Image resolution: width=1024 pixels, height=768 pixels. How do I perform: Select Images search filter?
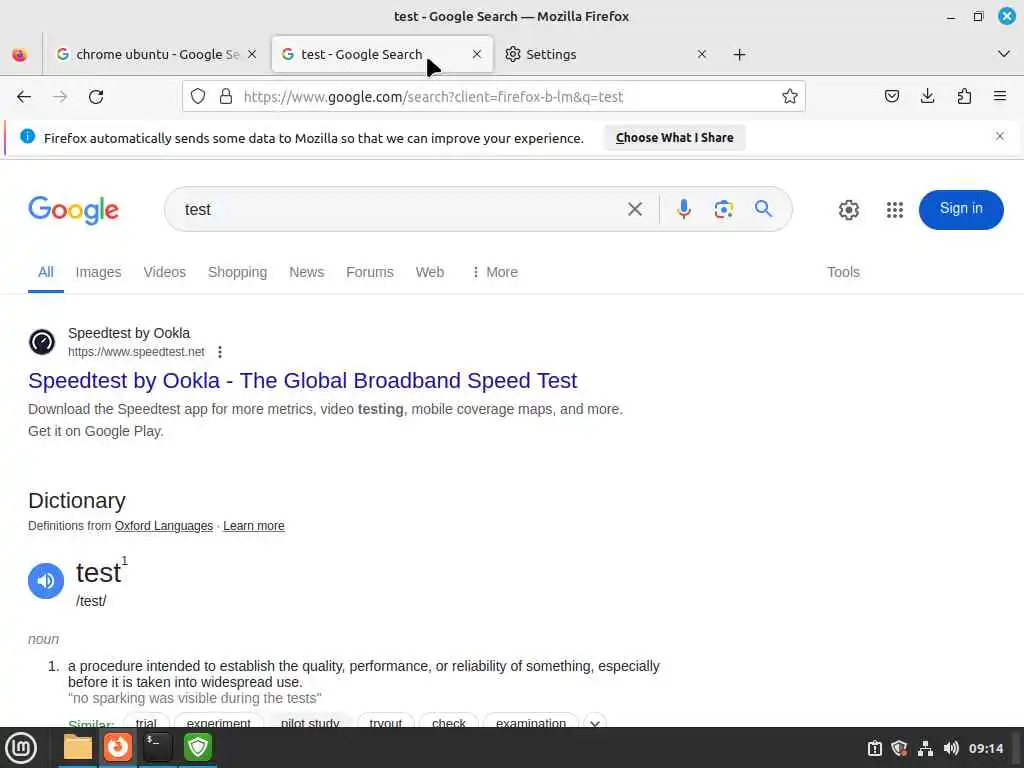(99, 272)
